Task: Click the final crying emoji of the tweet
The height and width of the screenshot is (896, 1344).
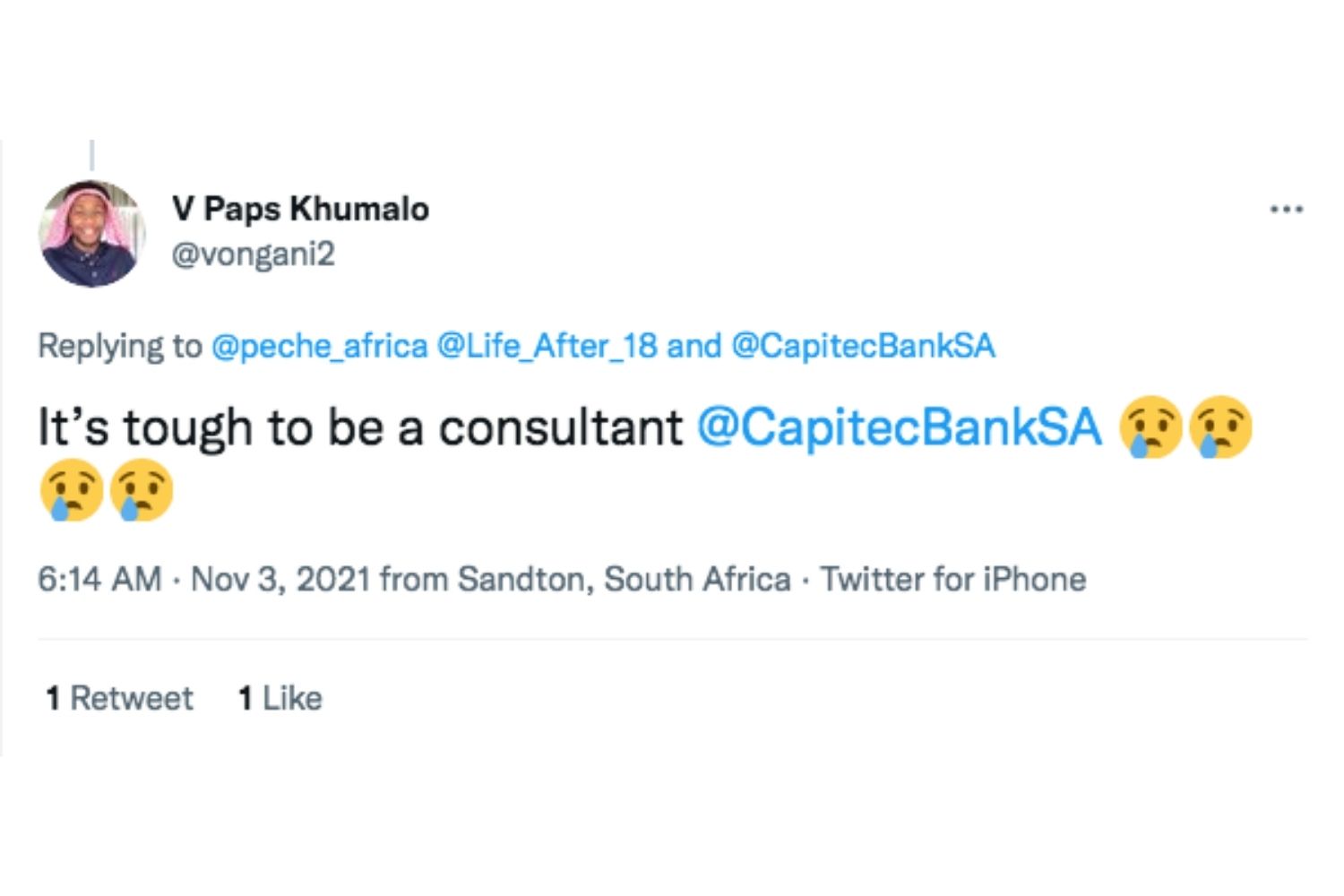Action: coord(142,490)
